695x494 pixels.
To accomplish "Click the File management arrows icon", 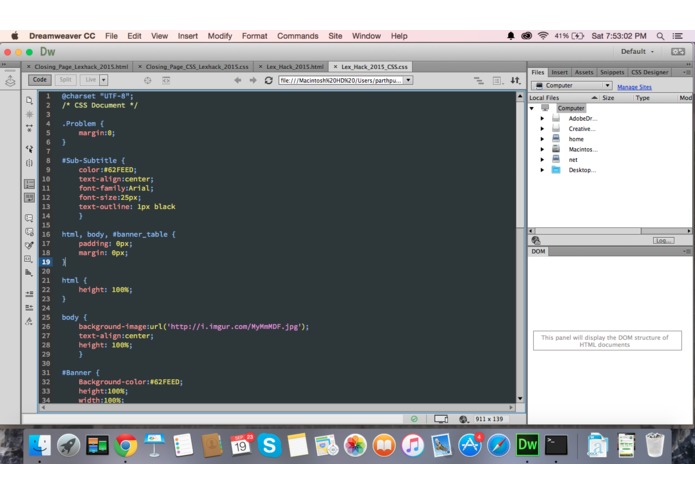I will tap(515, 80).
